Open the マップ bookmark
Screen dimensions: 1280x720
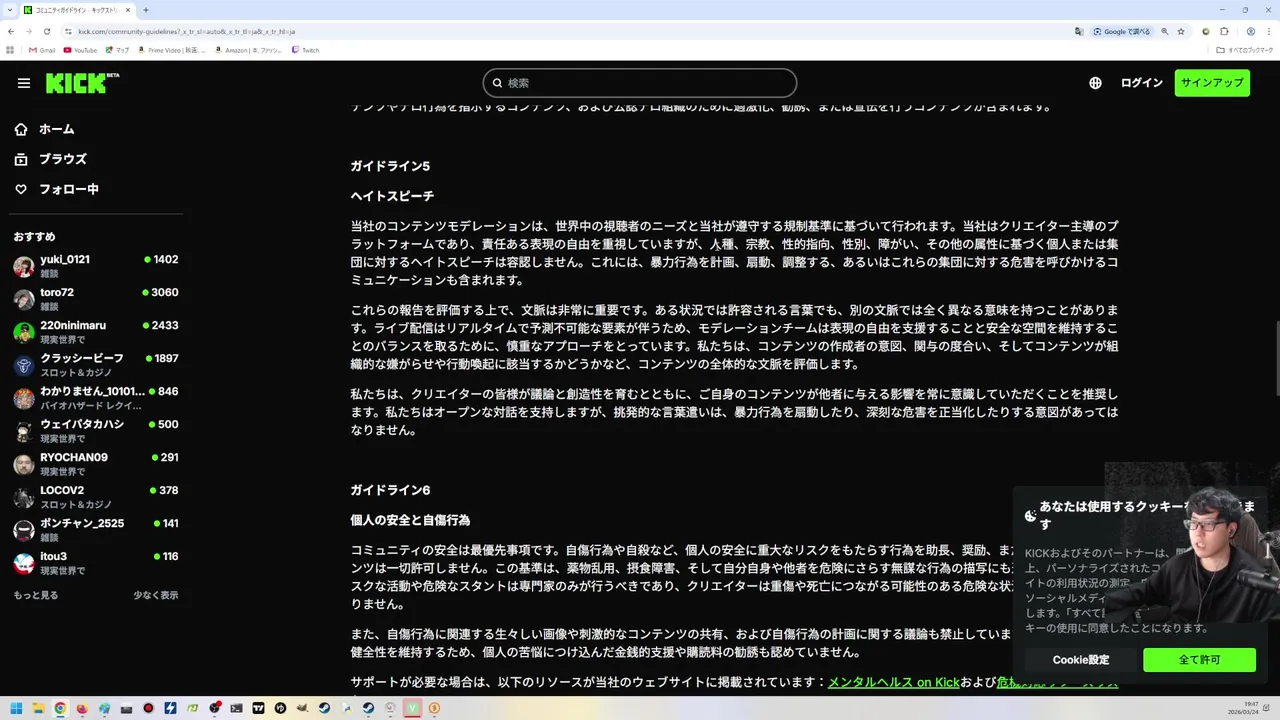(x=118, y=50)
